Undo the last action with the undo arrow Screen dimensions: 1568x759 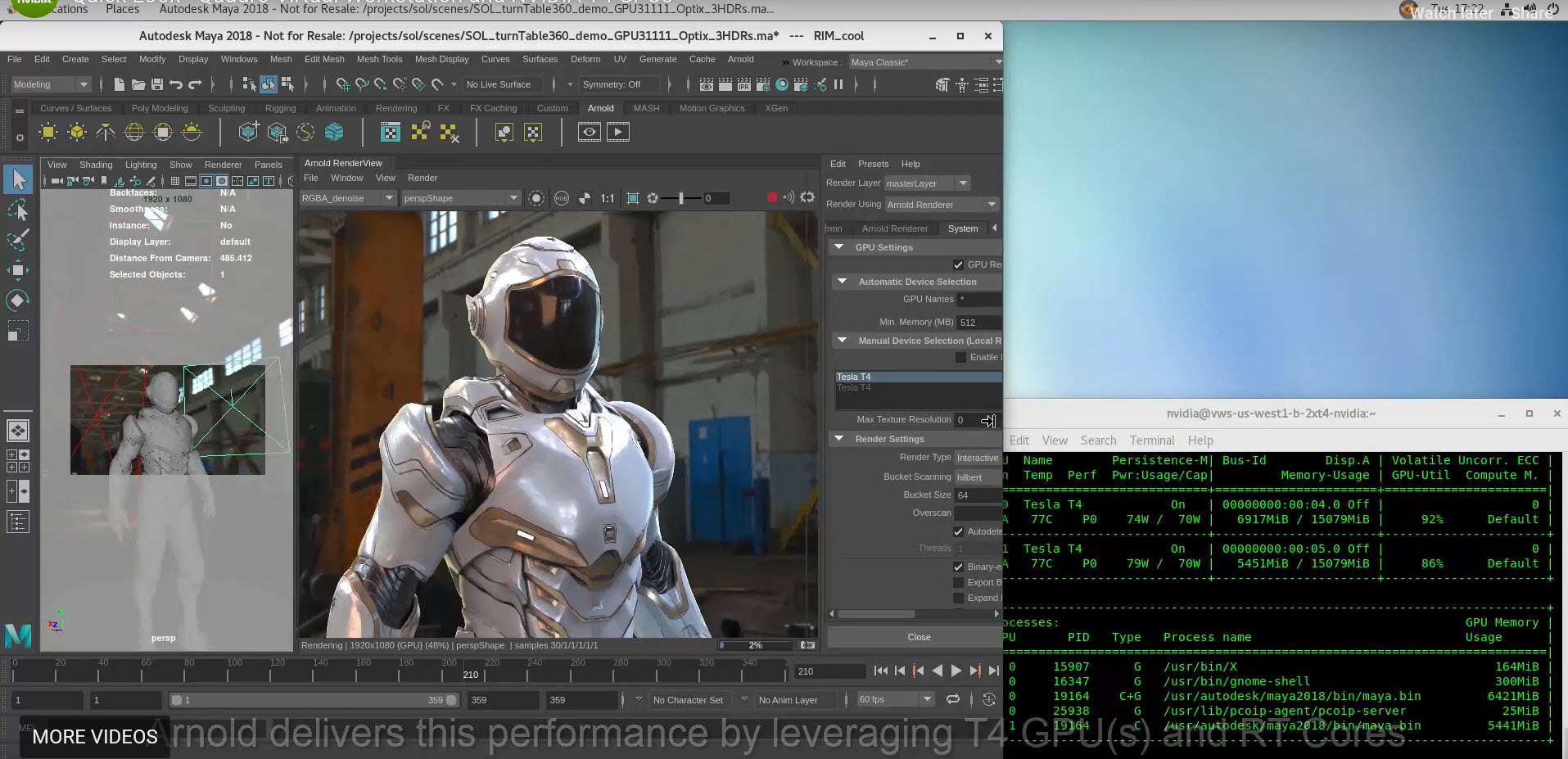[177, 84]
